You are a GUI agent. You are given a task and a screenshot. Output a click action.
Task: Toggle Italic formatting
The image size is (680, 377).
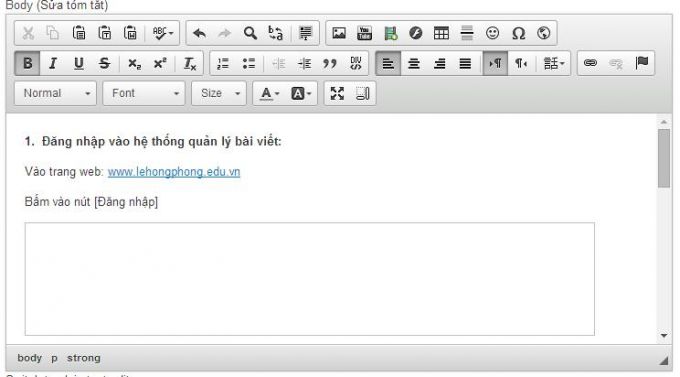tap(53, 63)
